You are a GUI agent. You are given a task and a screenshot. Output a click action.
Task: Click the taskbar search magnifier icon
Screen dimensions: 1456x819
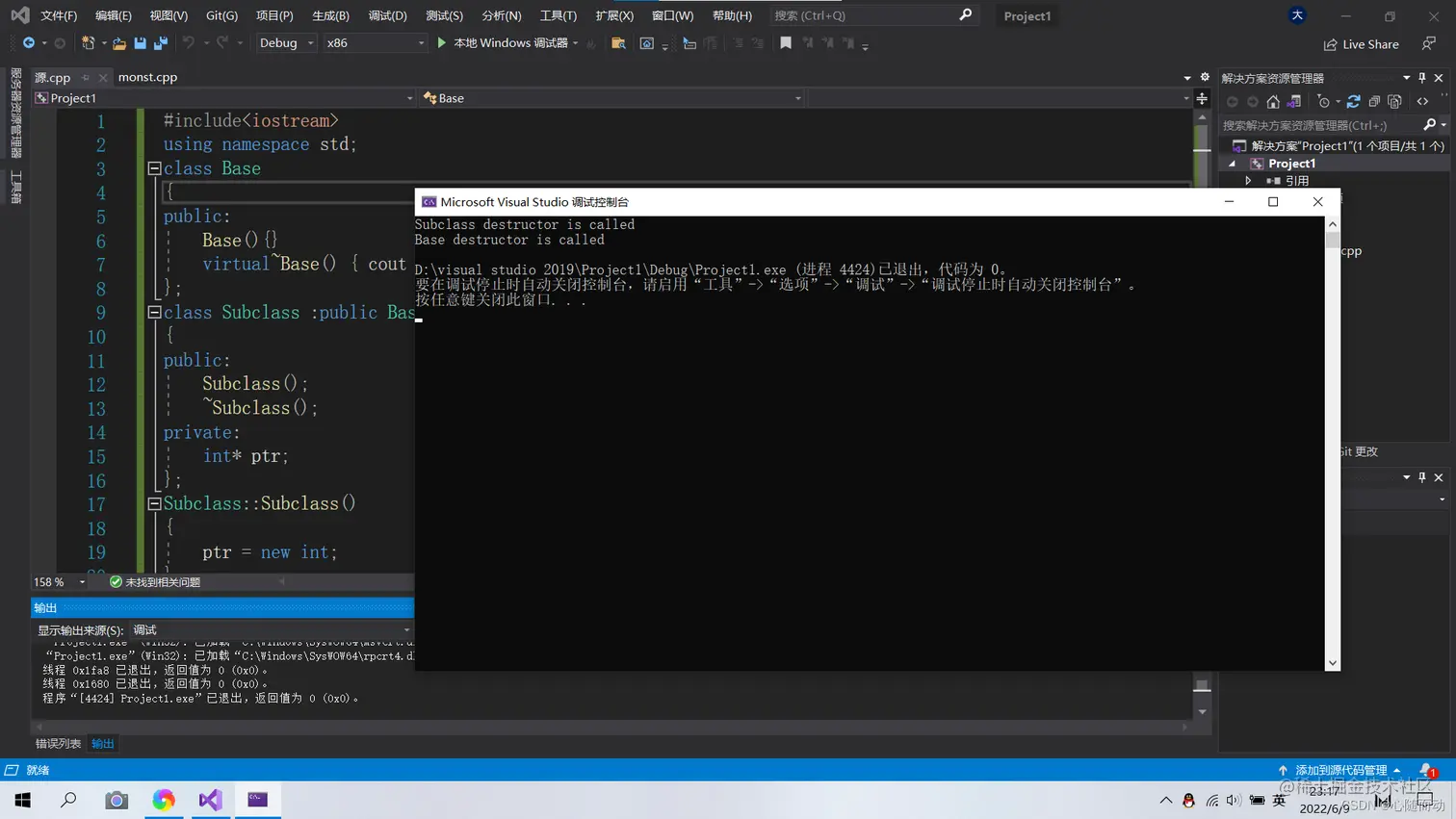69,800
